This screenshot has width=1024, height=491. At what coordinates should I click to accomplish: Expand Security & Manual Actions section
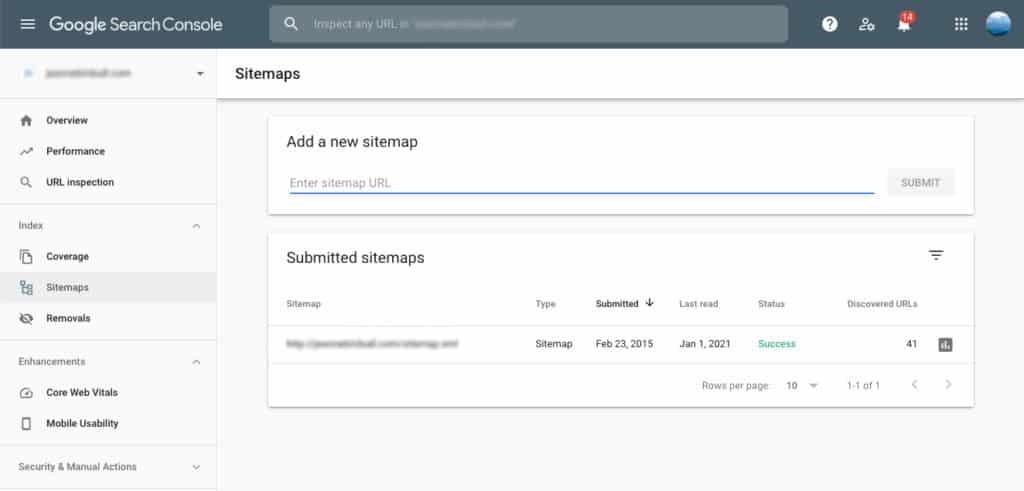coord(196,467)
